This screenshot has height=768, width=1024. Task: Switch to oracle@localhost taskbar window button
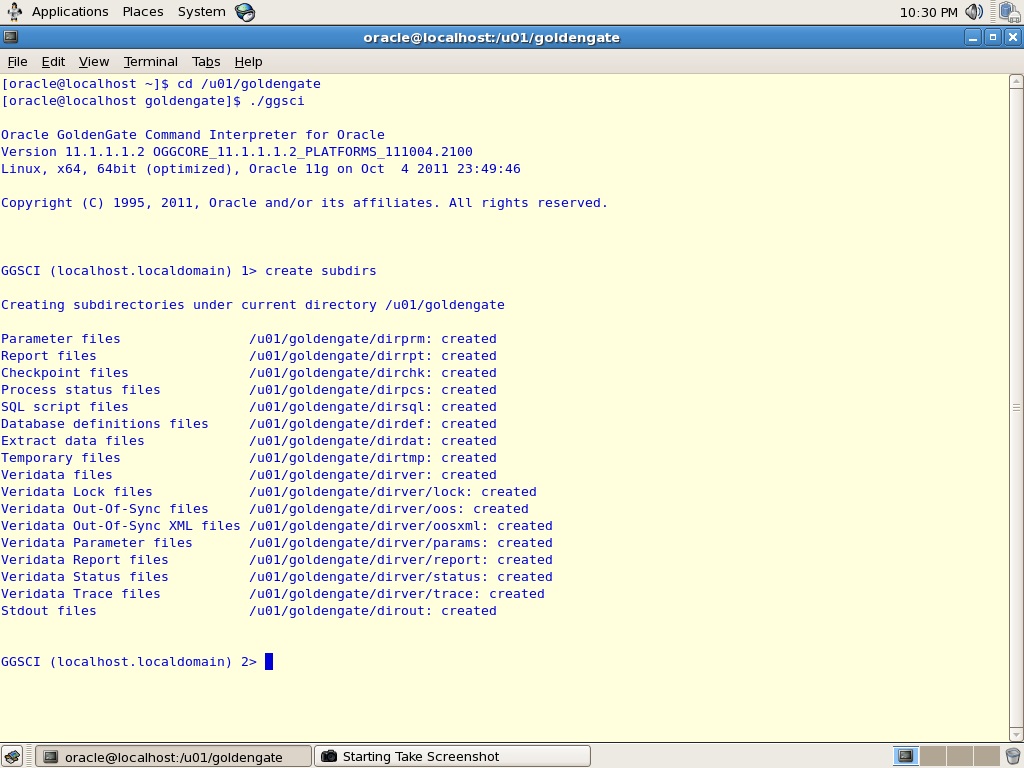tap(173, 756)
